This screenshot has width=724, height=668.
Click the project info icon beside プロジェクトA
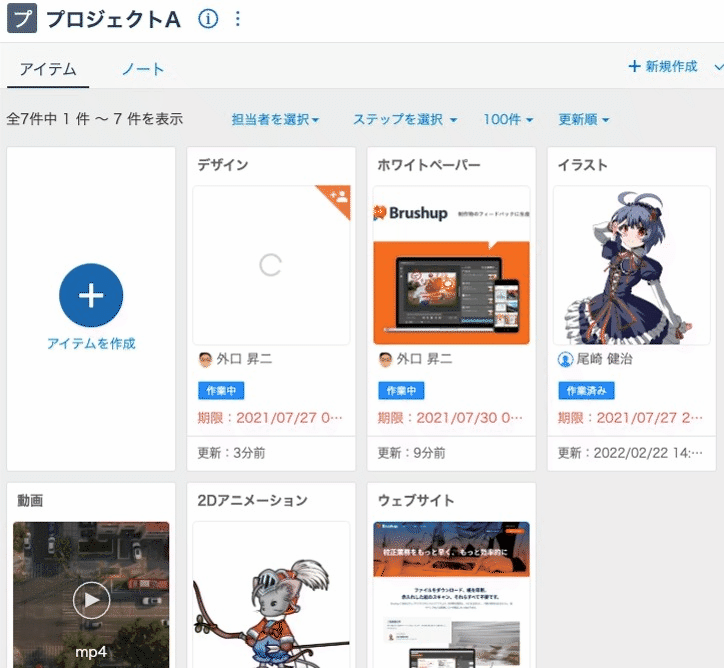[208, 19]
